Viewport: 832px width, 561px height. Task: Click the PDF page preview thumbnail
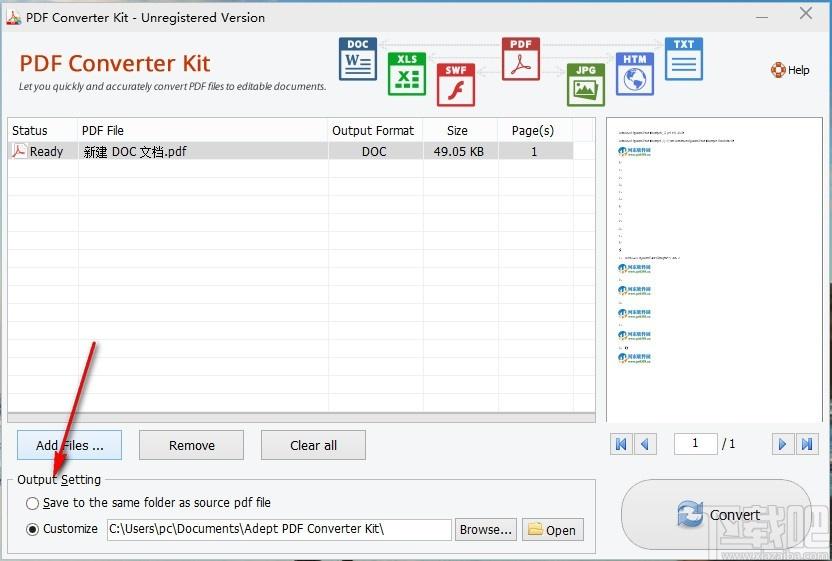pyautogui.click(x=714, y=270)
